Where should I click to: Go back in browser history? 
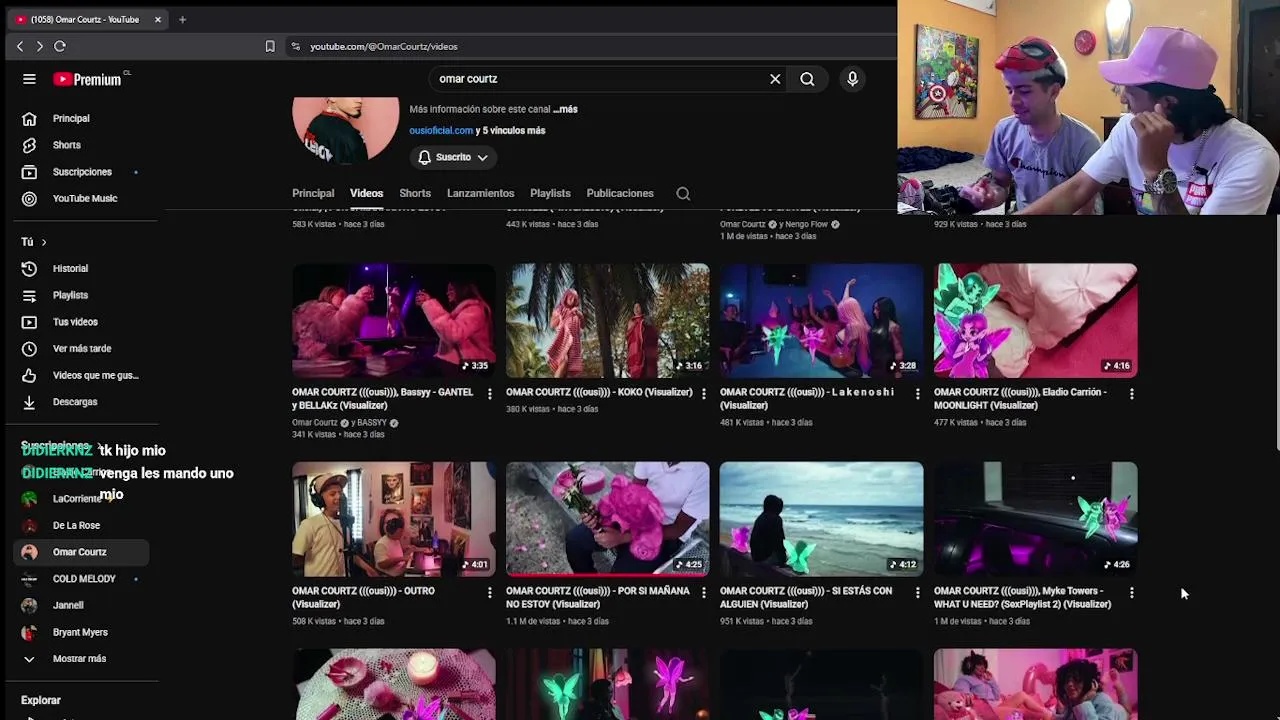click(20, 46)
